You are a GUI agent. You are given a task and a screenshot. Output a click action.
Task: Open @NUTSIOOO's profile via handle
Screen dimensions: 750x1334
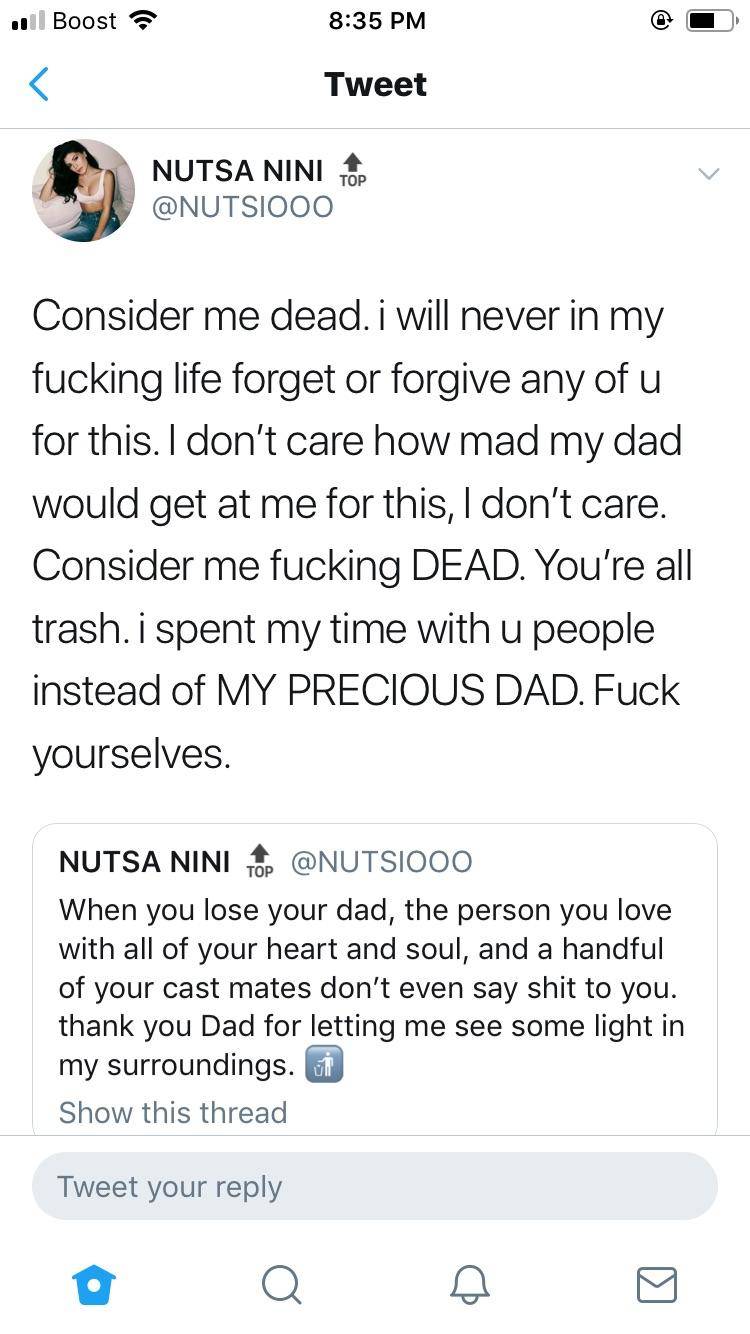click(243, 206)
